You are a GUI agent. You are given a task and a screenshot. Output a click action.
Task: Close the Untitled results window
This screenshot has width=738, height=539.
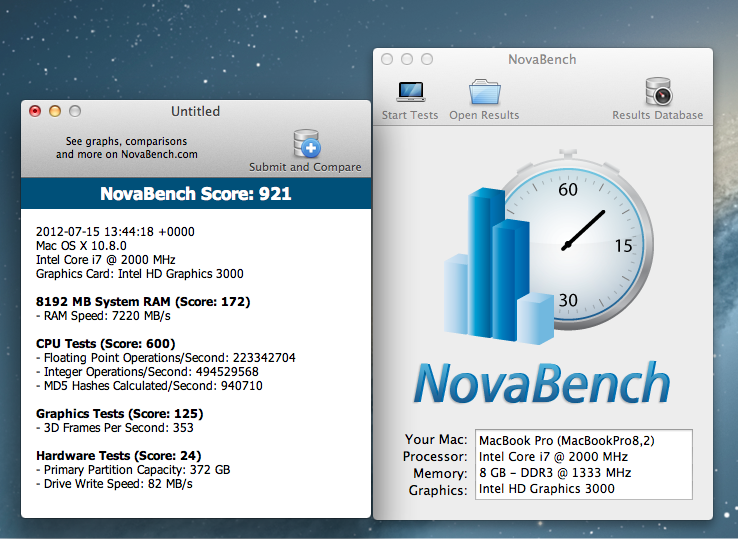point(35,111)
